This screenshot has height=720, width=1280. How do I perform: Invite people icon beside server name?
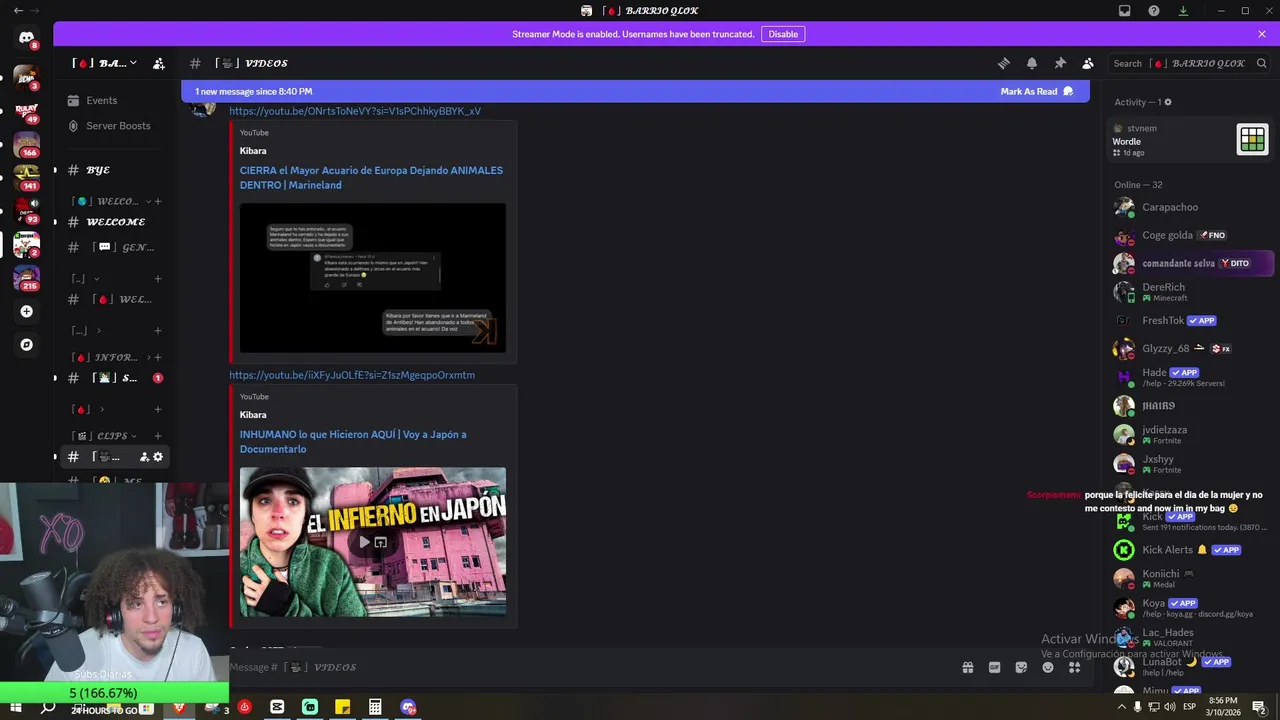[x=159, y=63]
